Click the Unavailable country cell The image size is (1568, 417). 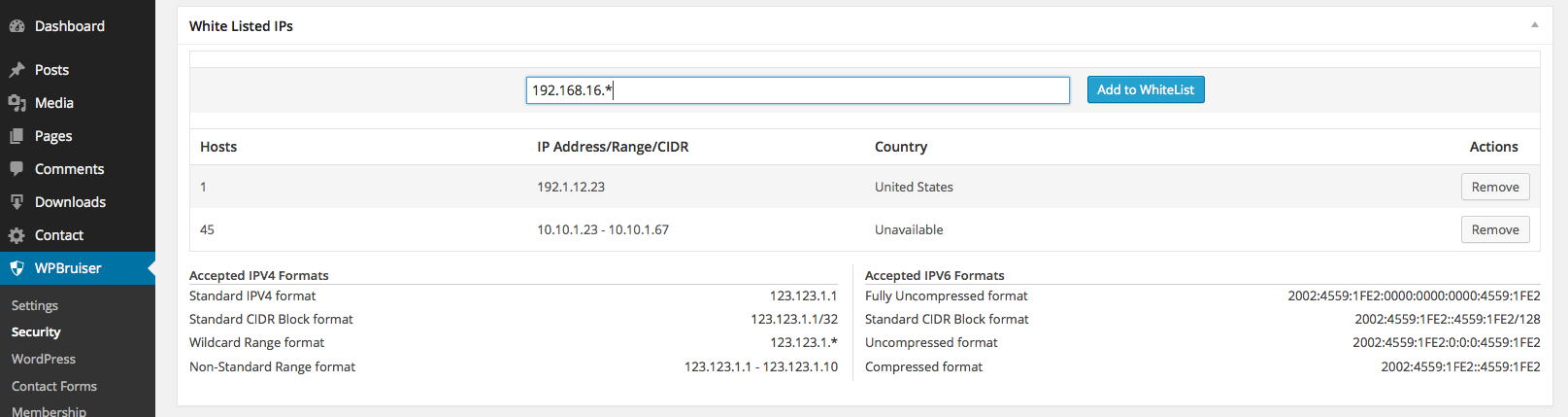click(x=909, y=229)
